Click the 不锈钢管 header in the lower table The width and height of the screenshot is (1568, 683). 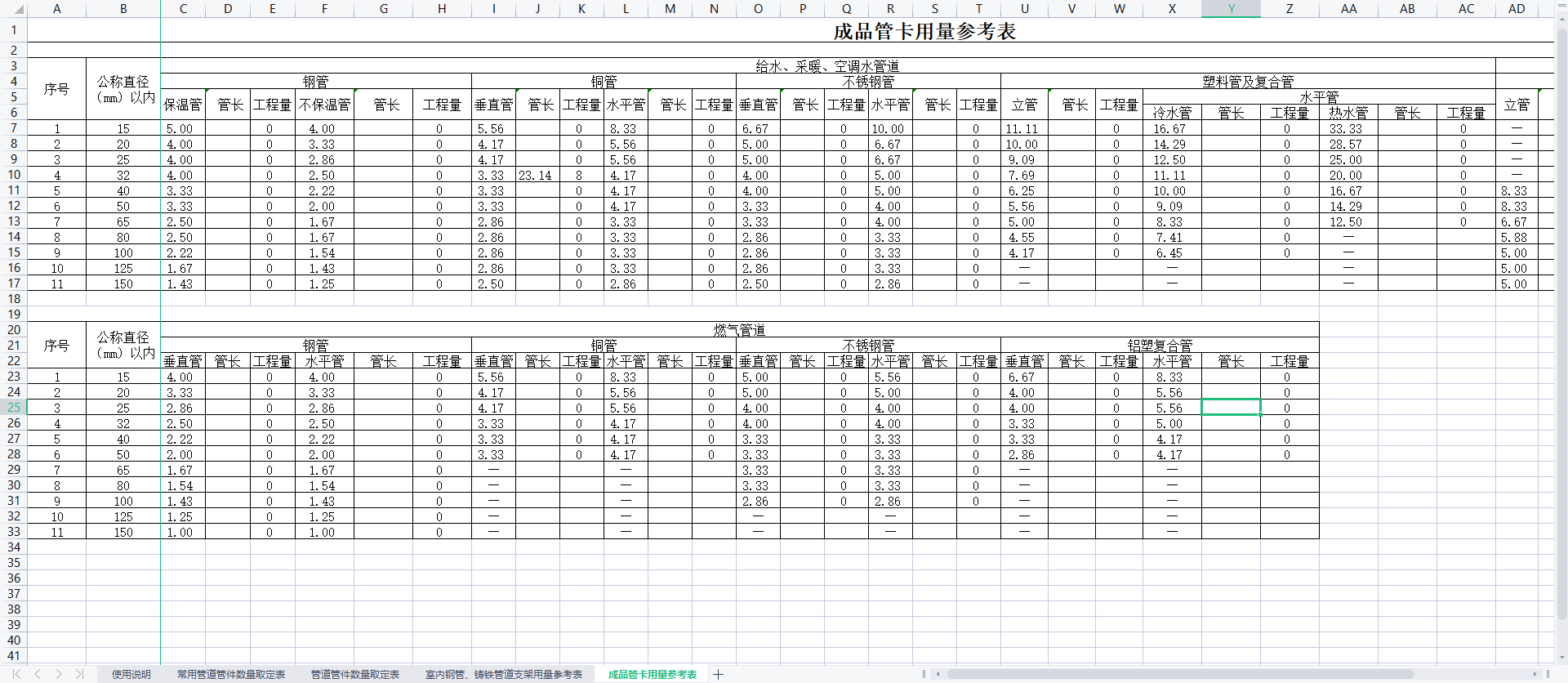(x=868, y=346)
